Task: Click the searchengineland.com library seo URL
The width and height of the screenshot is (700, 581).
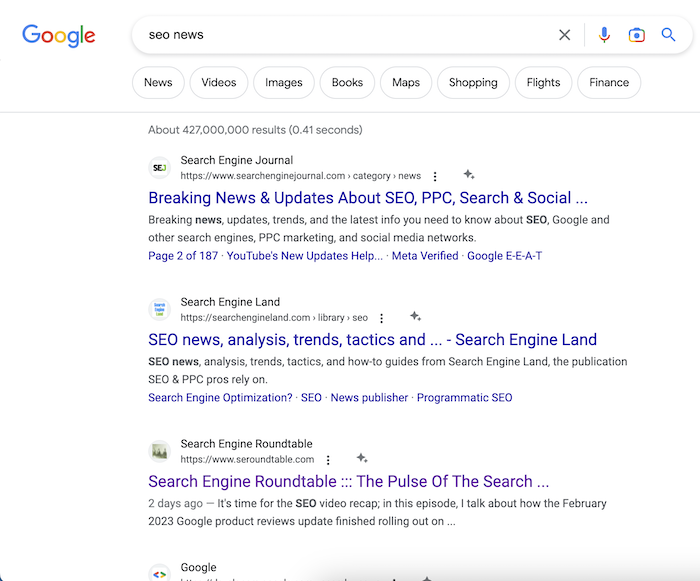Action: tap(274, 318)
